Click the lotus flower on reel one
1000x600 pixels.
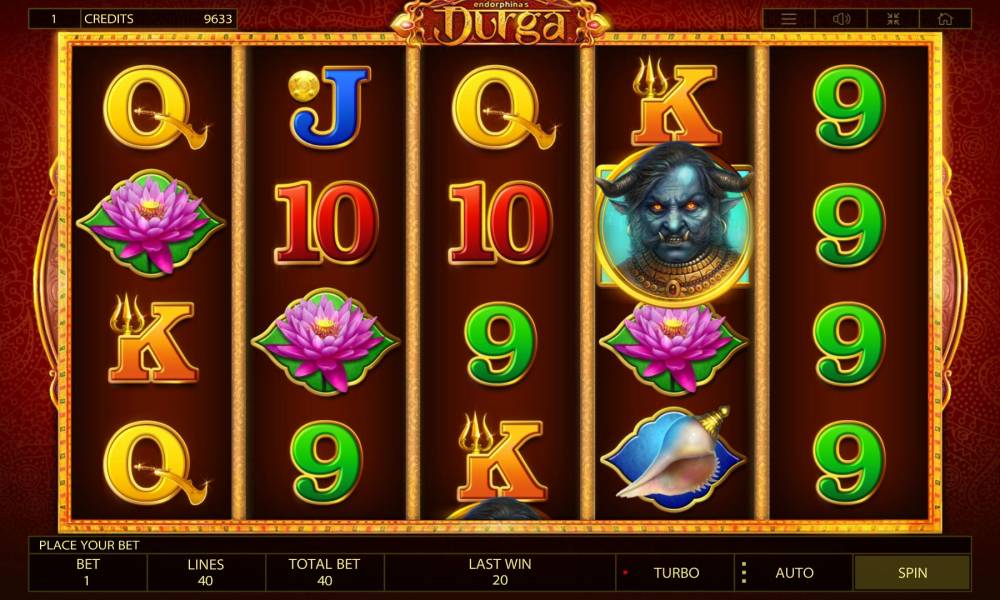tap(151, 223)
